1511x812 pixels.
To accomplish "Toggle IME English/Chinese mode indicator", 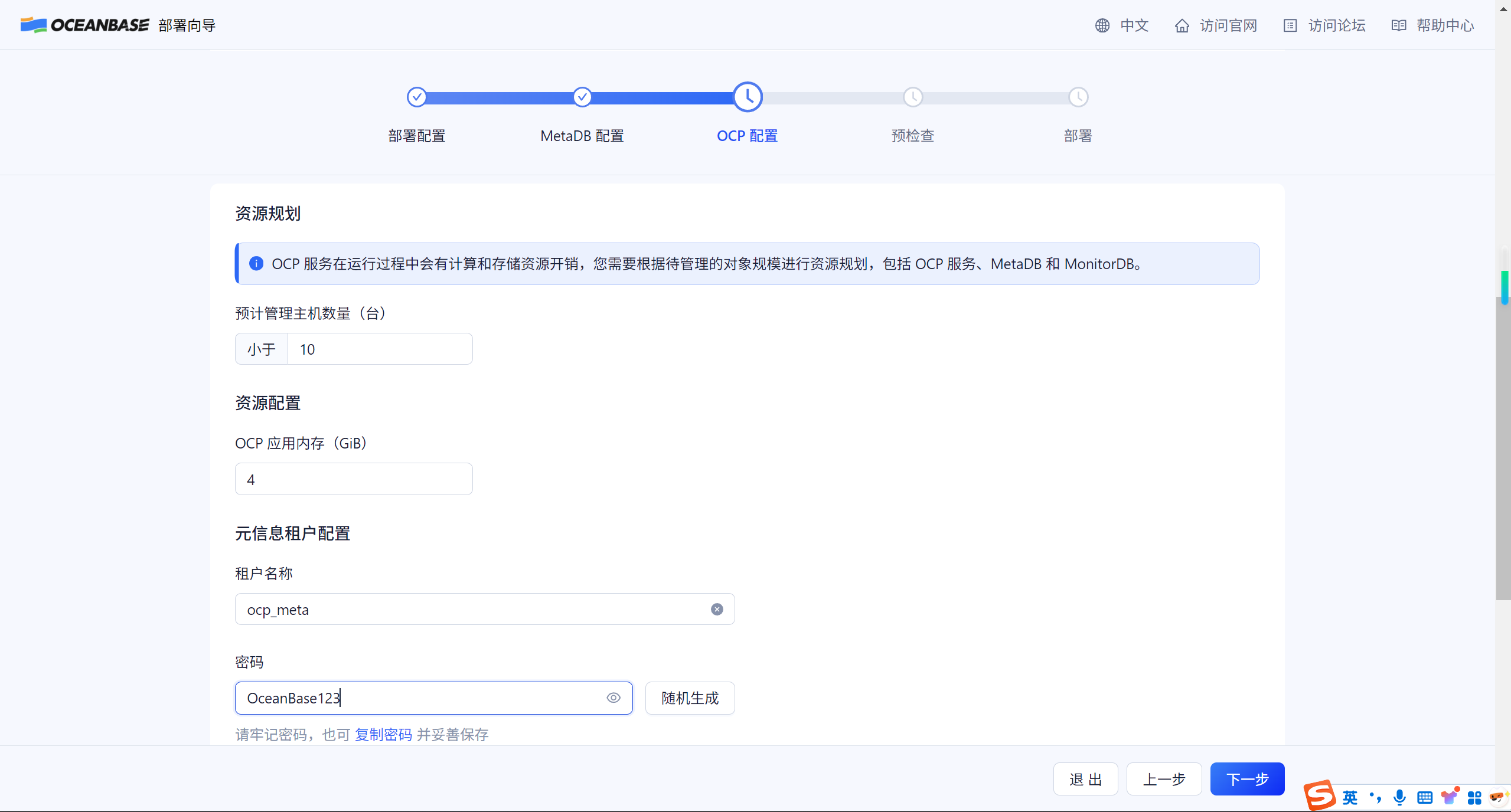I will (1350, 797).
